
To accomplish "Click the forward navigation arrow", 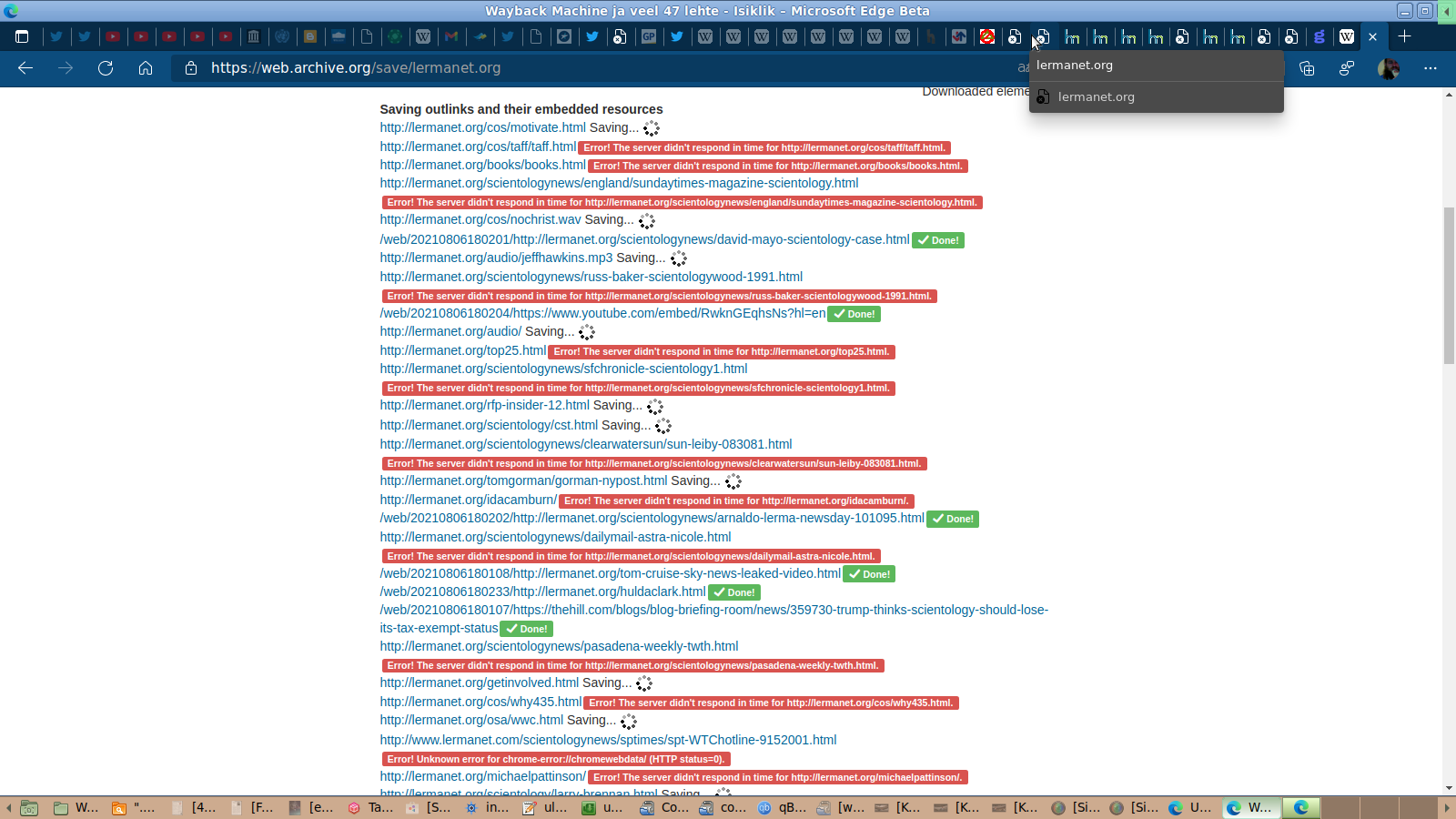I will pos(66,68).
